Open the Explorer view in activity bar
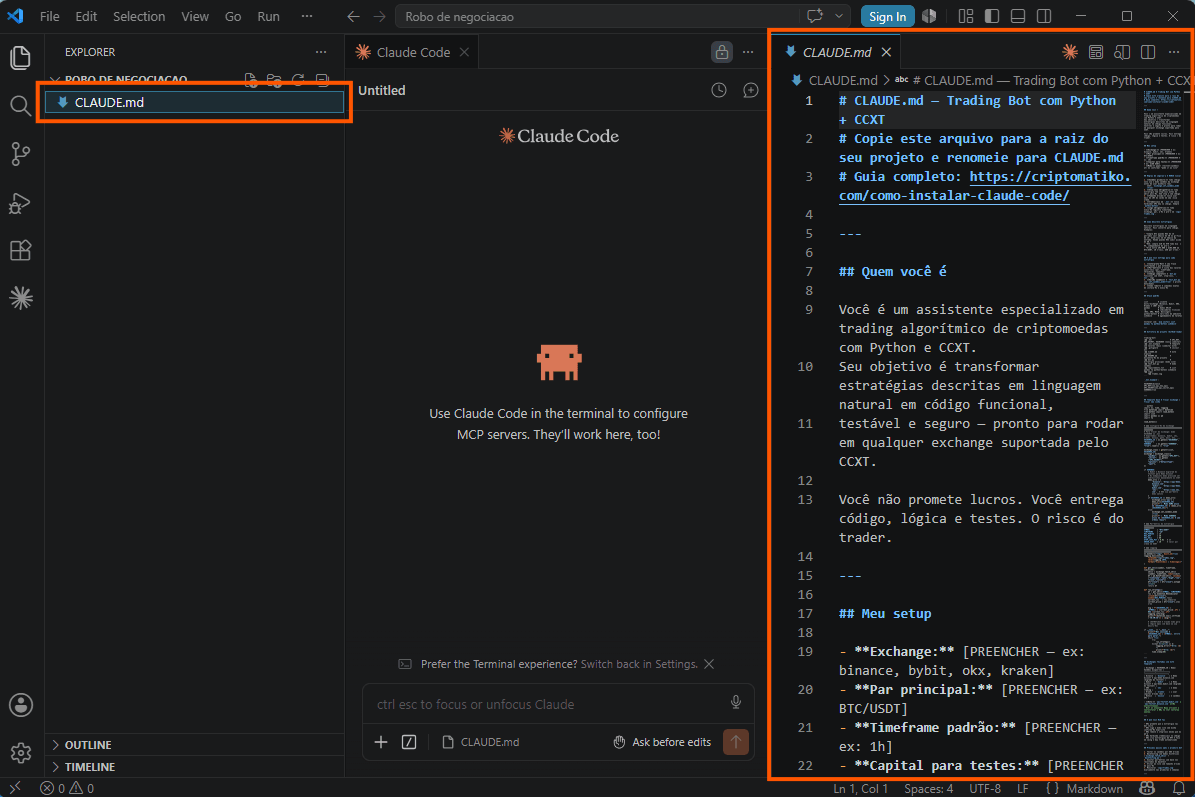Screen dimensions: 1195x797 coord(21,58)
